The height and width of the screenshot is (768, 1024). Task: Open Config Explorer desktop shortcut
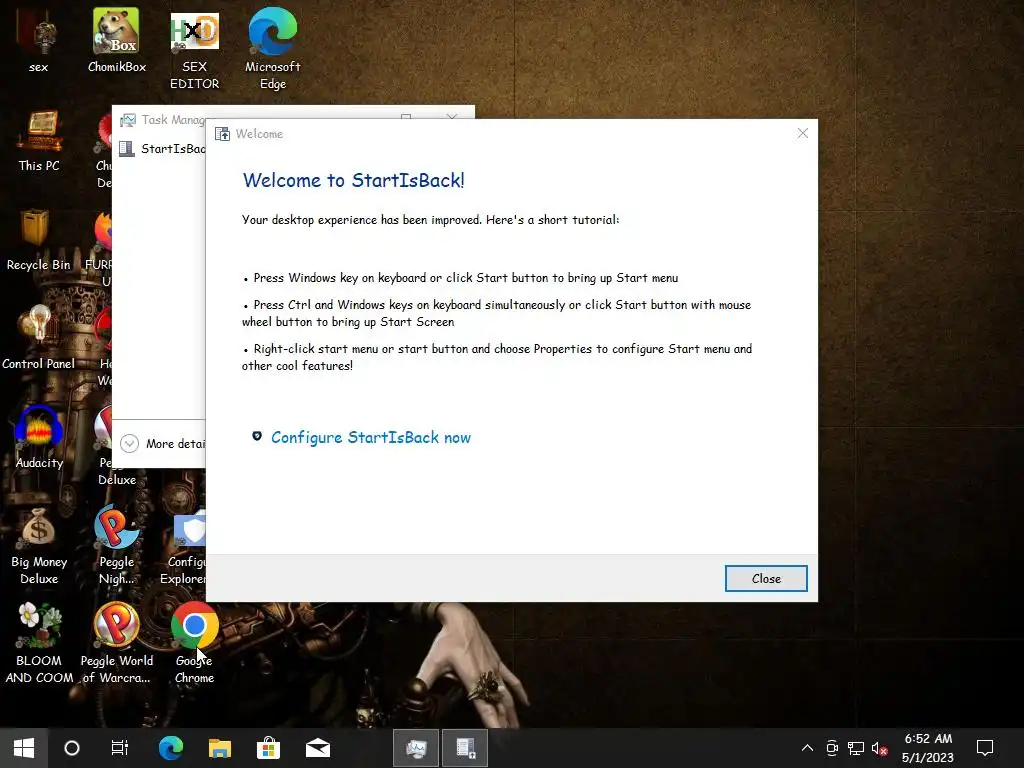(x=186, y=549)
